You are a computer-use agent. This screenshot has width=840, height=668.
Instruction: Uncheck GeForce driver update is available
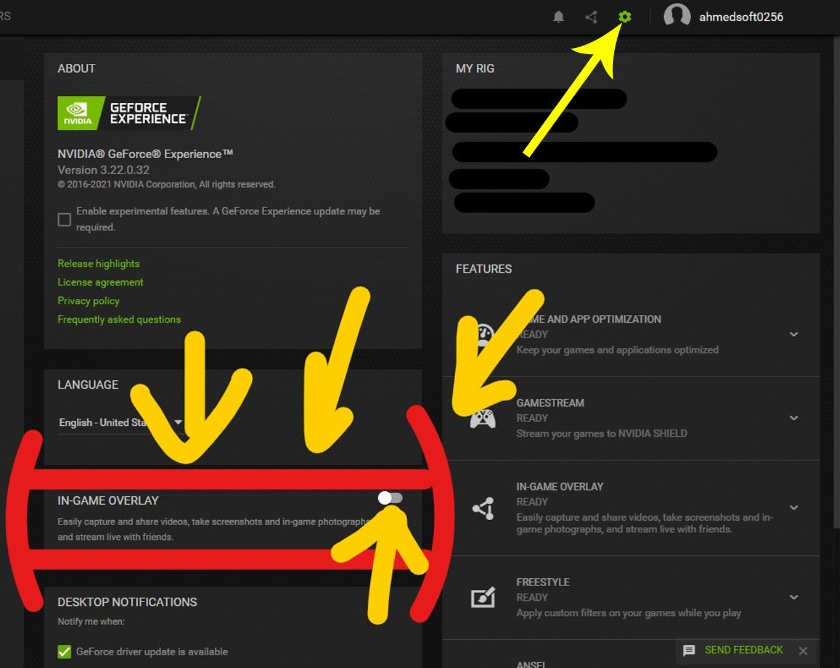click(x=64, y=651)
